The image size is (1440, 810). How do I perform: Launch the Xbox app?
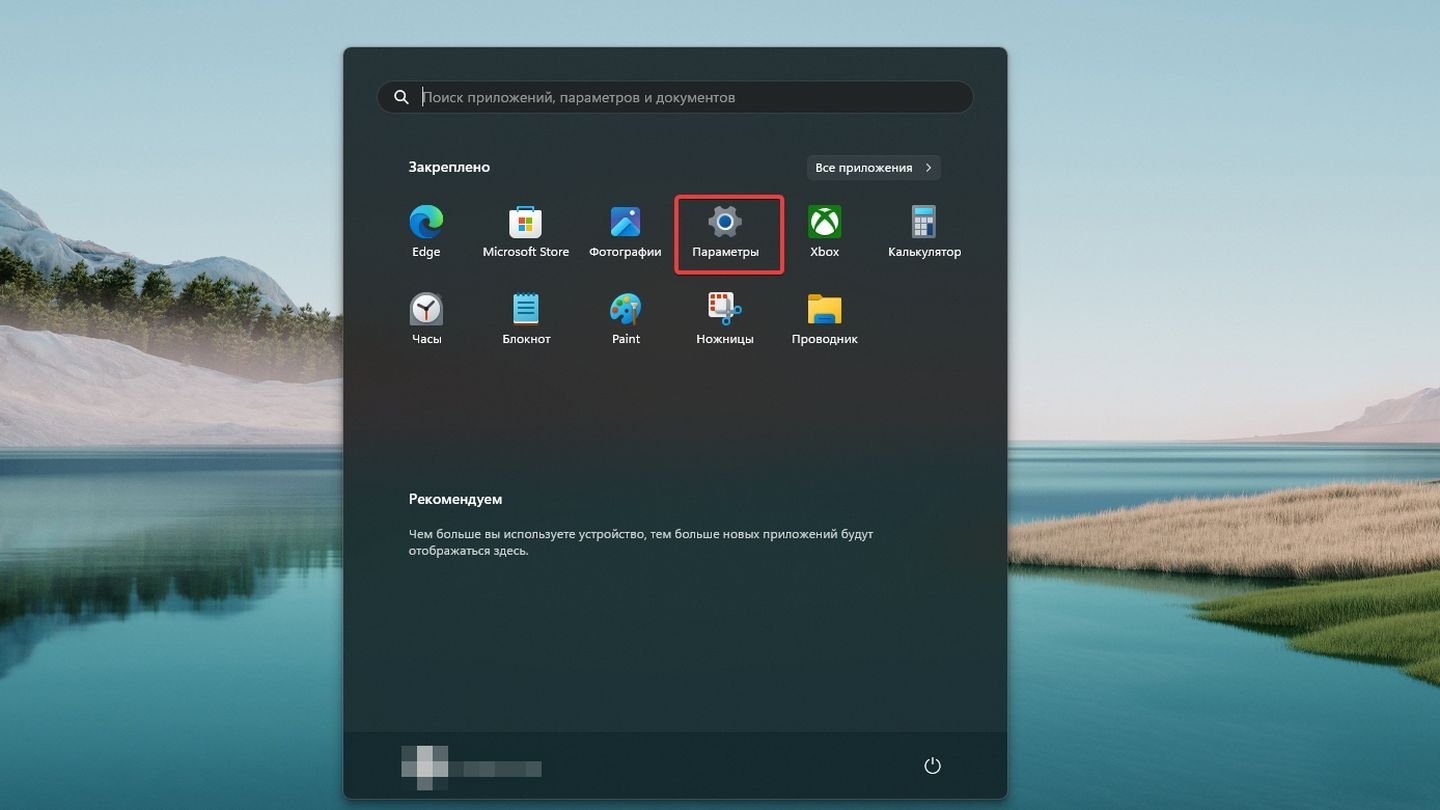click(x=825, y=233)
